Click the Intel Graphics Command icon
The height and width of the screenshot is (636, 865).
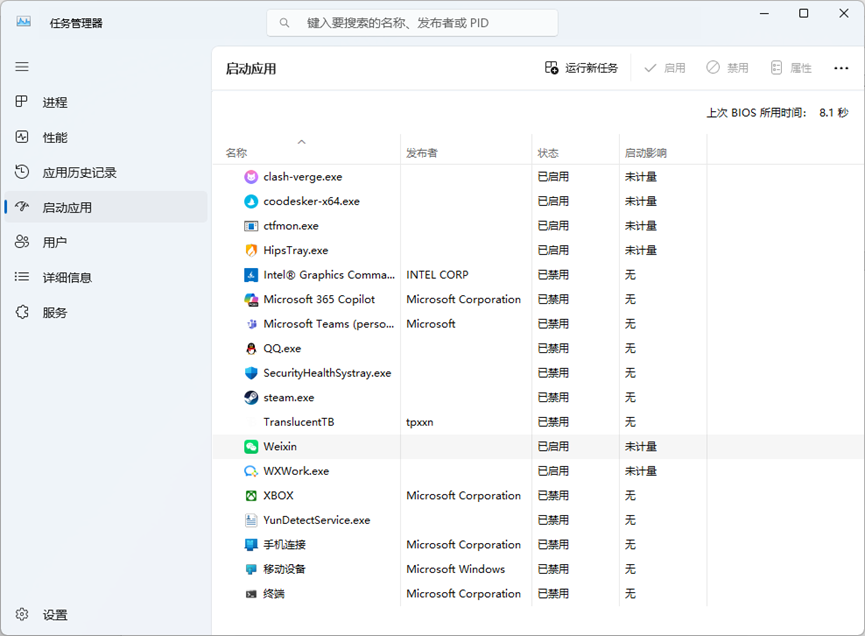(251, 275)
